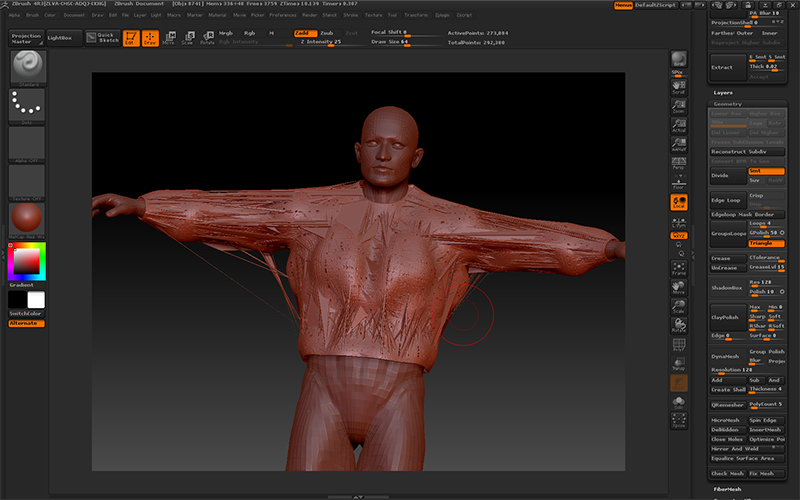The image size is (800, 500).
Task: Open the Alpha Off slot
Action: pyautogui.click(x=28, y=144)
